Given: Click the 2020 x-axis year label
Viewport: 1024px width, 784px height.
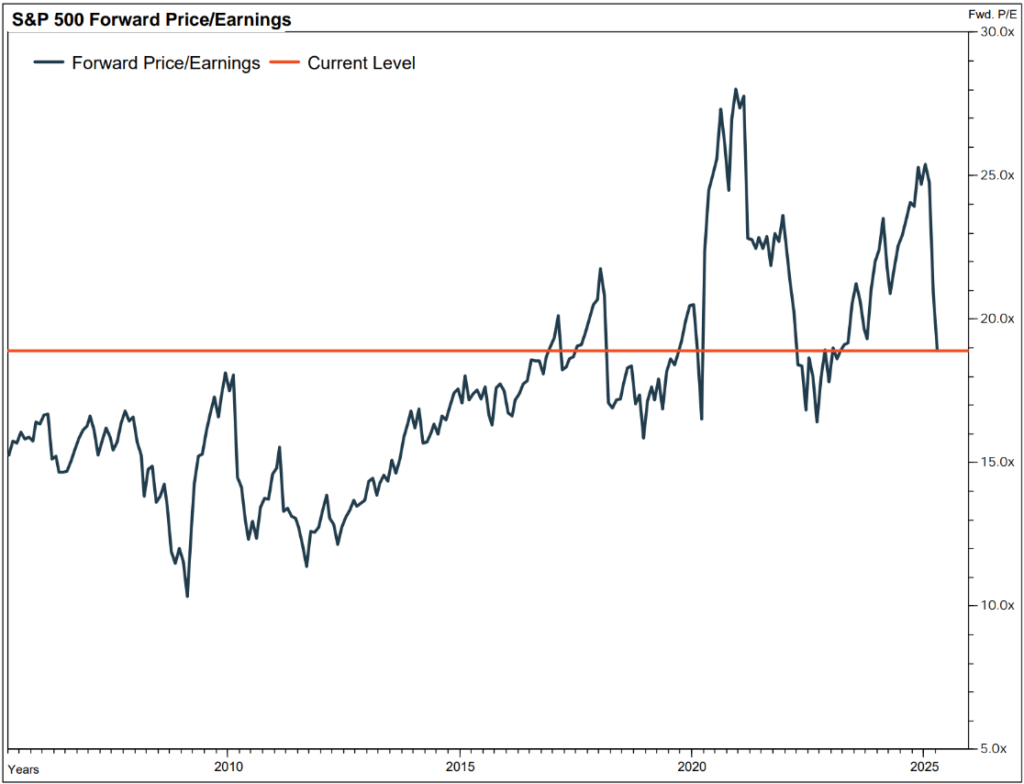Looking at the screenshot, I should [692, 768].
